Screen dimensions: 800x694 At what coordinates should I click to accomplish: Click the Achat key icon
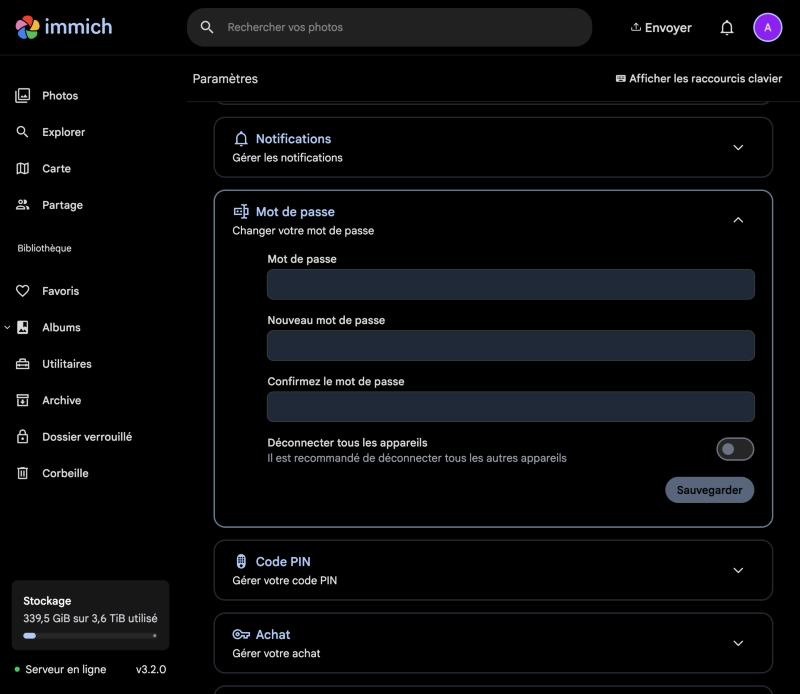241,634
